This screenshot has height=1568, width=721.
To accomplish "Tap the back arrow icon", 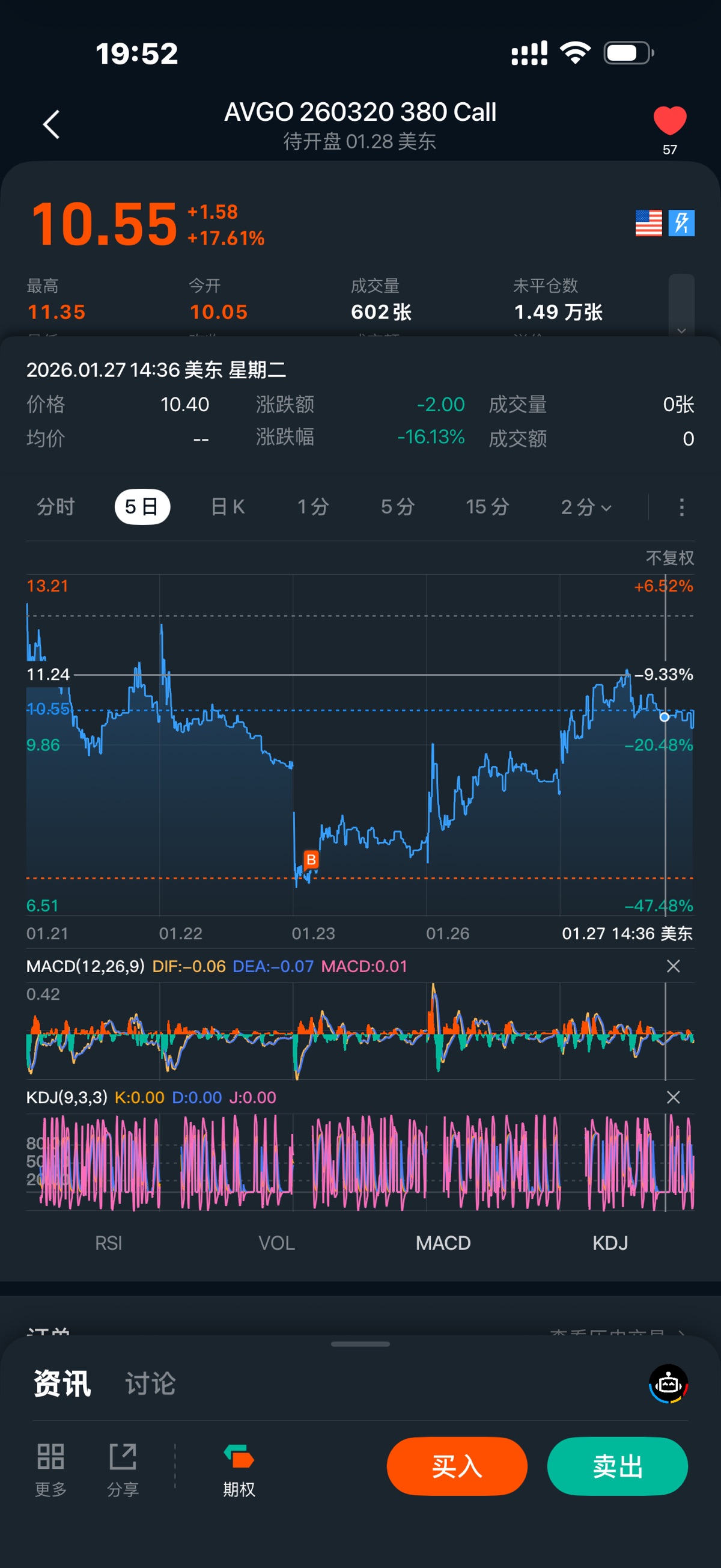I will [x=52, y=125].
